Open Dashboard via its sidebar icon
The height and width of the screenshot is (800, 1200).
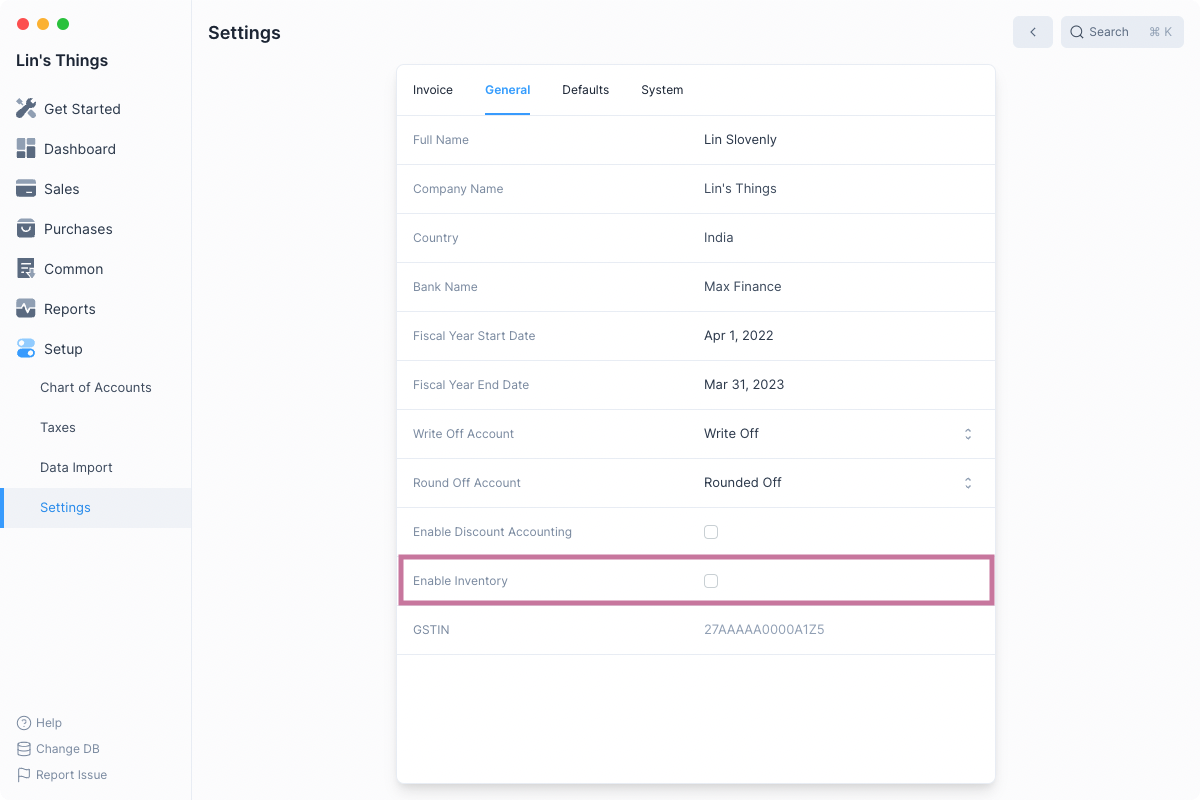pyautogui.click(x=26, y=149)
